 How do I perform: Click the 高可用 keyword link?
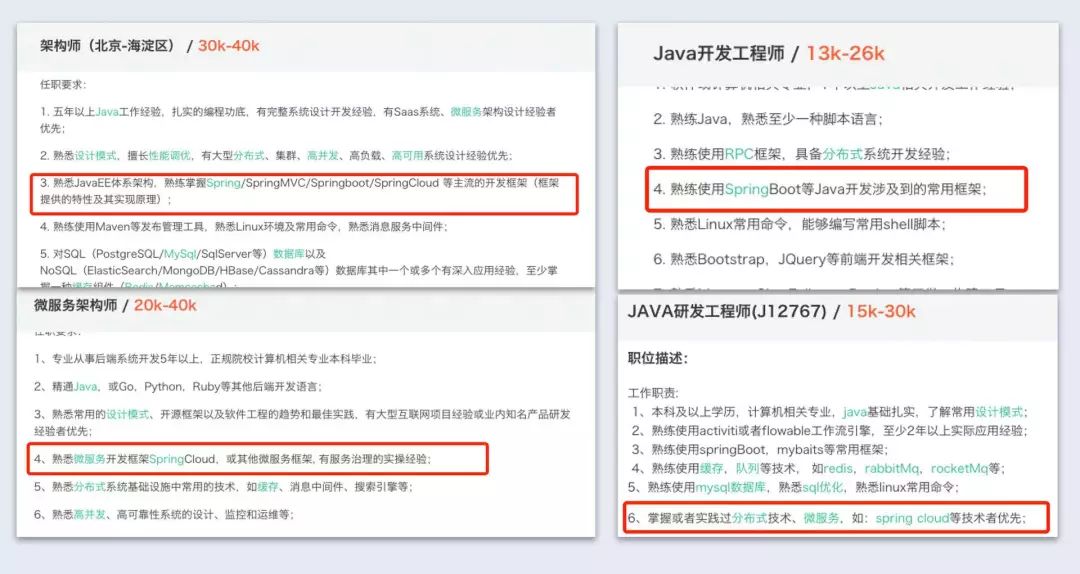(407, 156)
